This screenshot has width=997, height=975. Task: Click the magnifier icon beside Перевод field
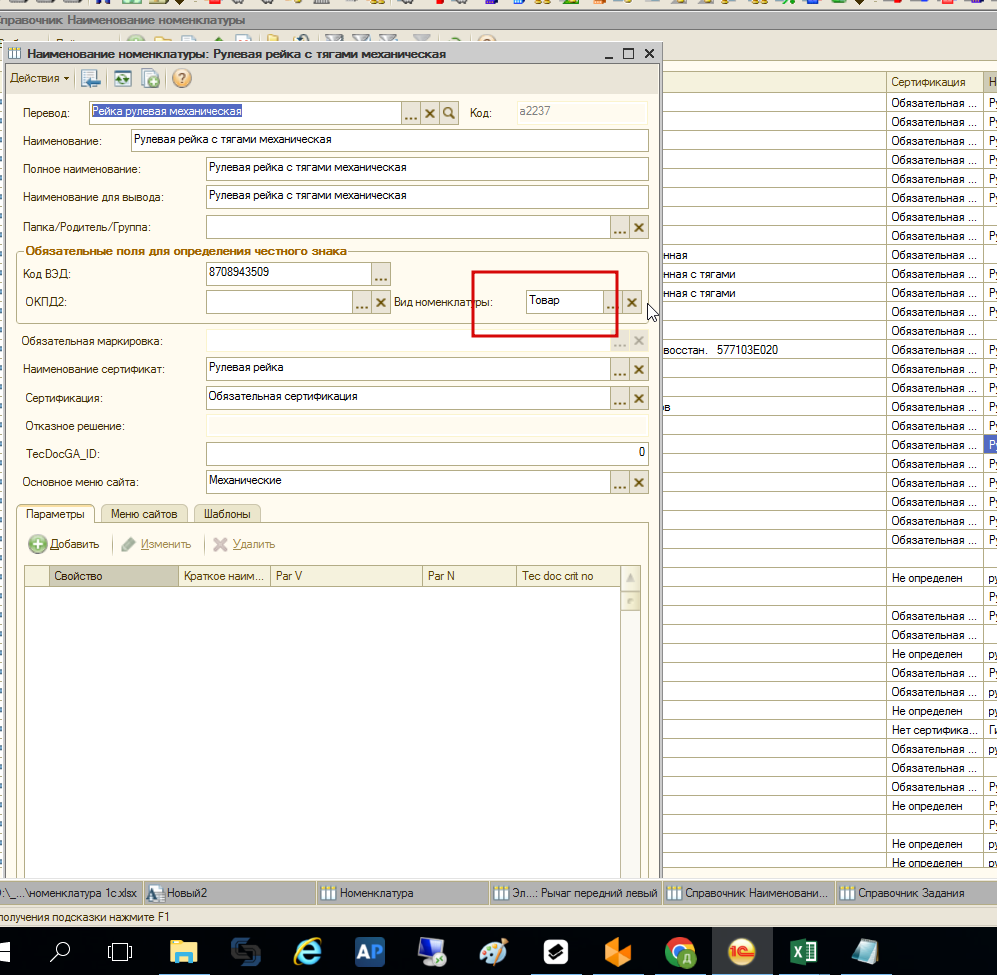(449, 113)
